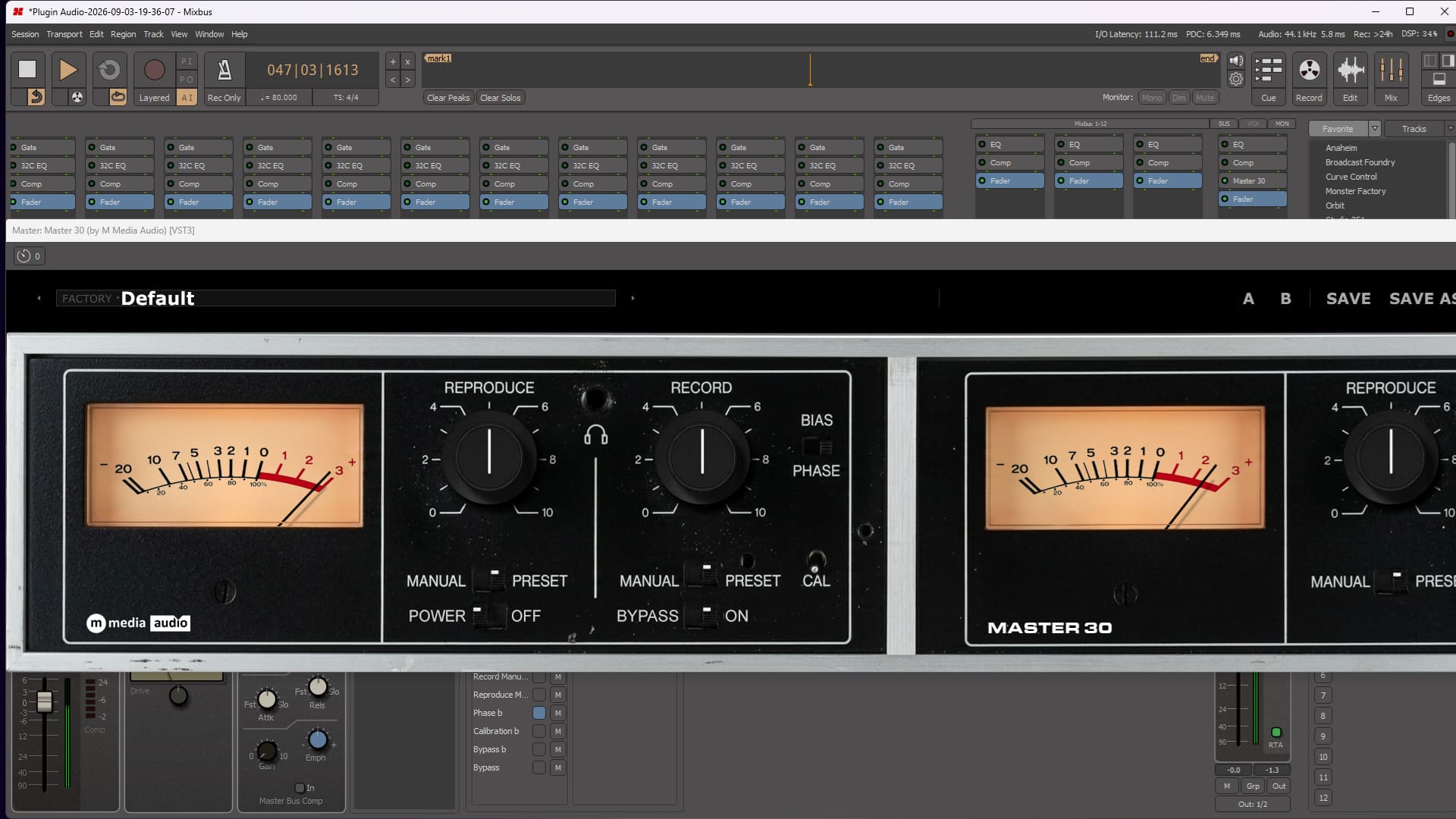Switch to preset slot B
Image resolution: width=1456 pixels, height=819 pixels.
click(1285, 299)
